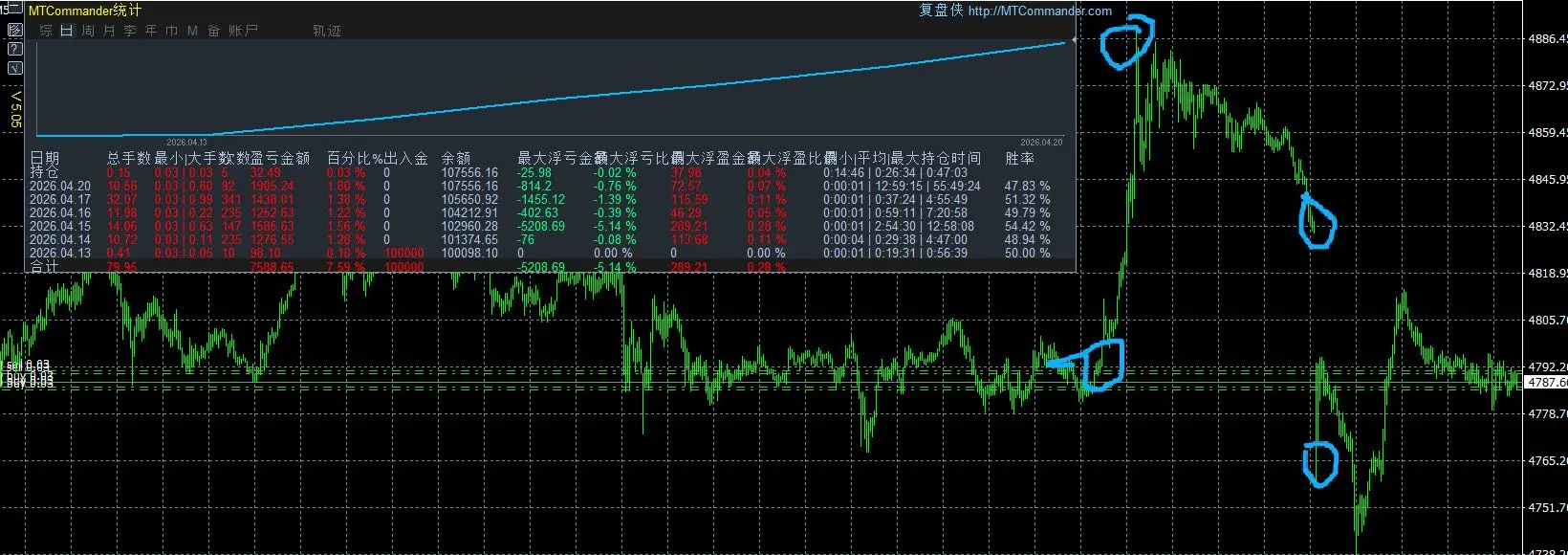Select the 日 daily tab

(x=67, y=31)
